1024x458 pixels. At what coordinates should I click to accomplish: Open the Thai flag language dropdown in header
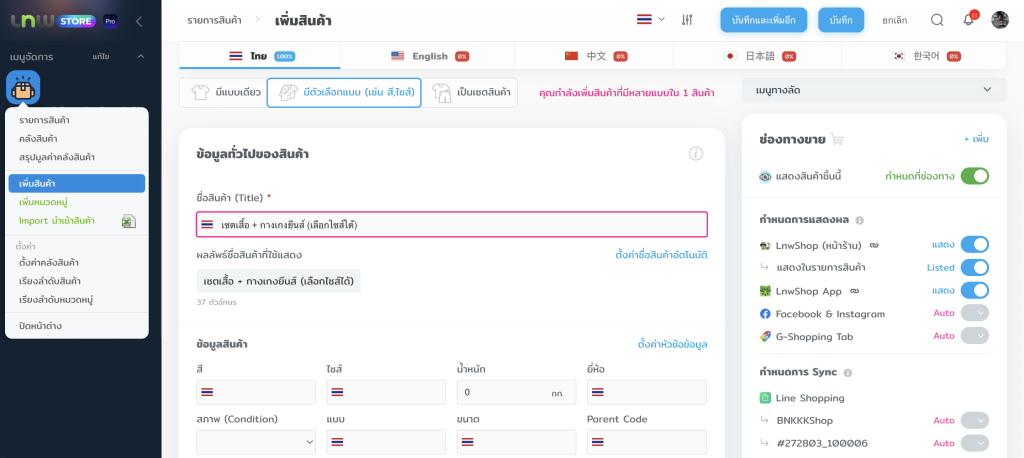650,20
